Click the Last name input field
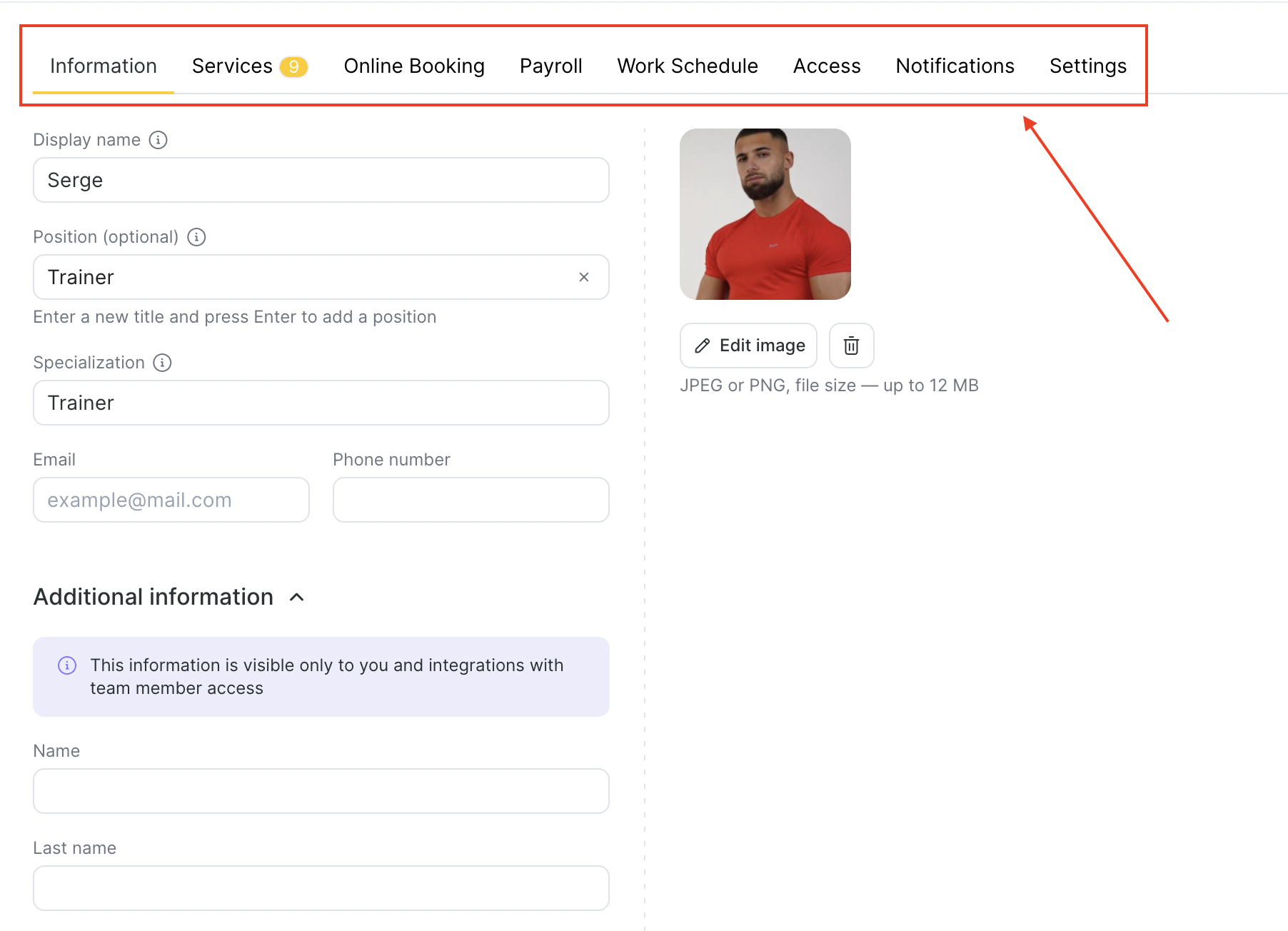The height and width of the screenshot is (931, 1288). point(321,888)
